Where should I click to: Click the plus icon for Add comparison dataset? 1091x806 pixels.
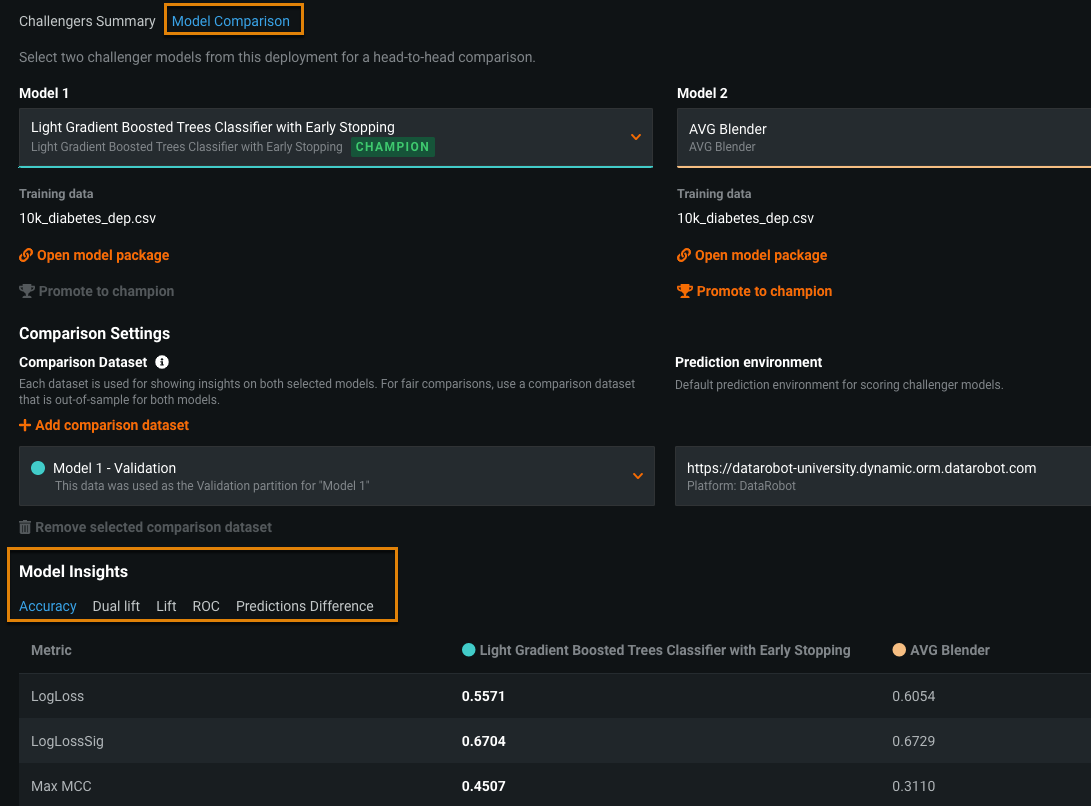coord(25,425)
